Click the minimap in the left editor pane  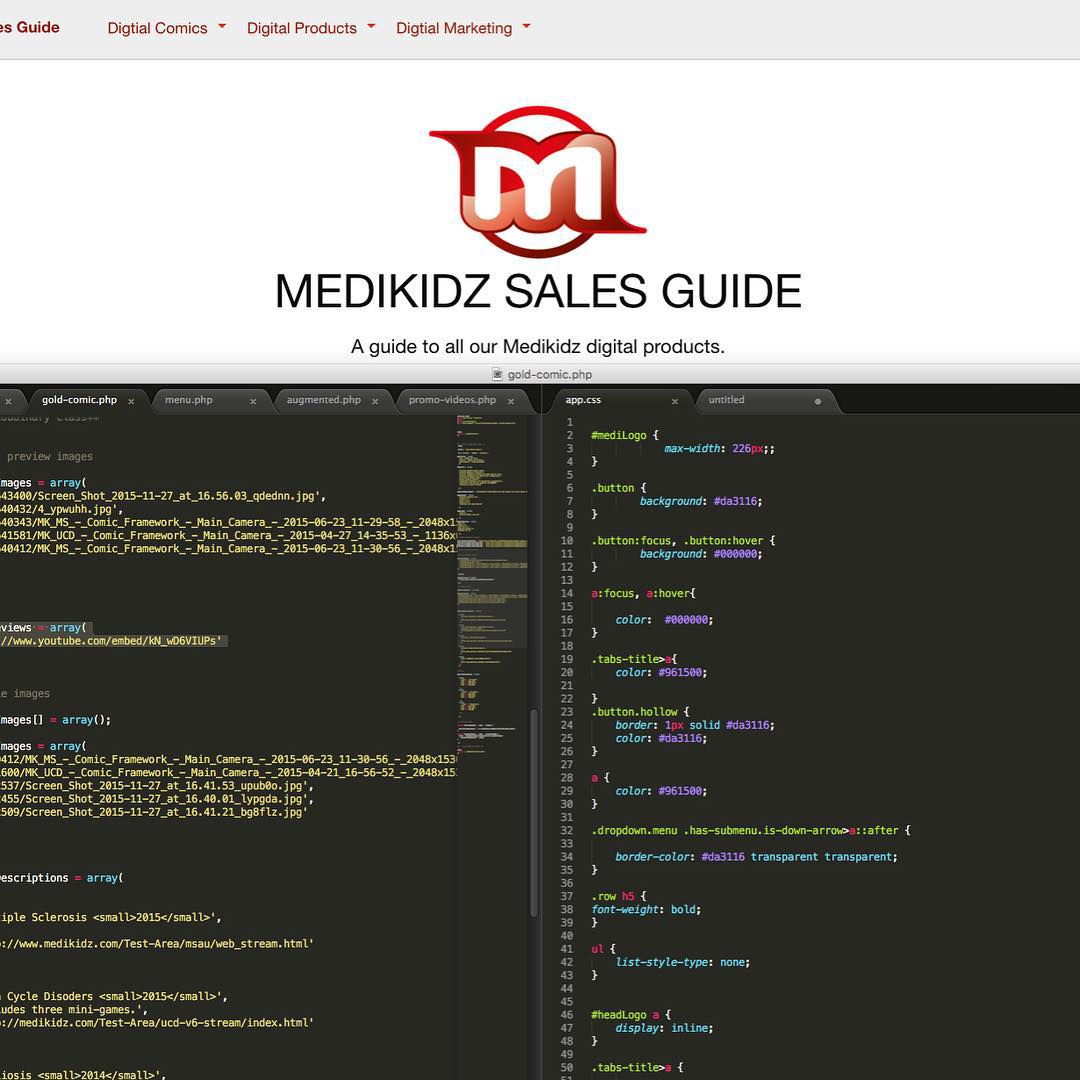point(493,600)
